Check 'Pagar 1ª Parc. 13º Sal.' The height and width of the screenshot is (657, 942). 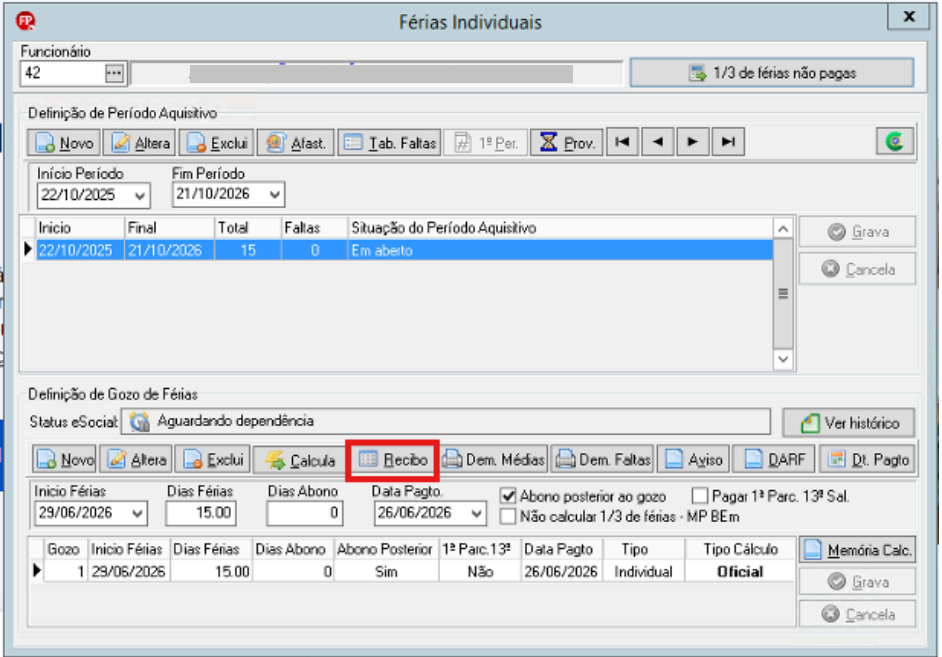pyautogui.click(x=699, y=496)
